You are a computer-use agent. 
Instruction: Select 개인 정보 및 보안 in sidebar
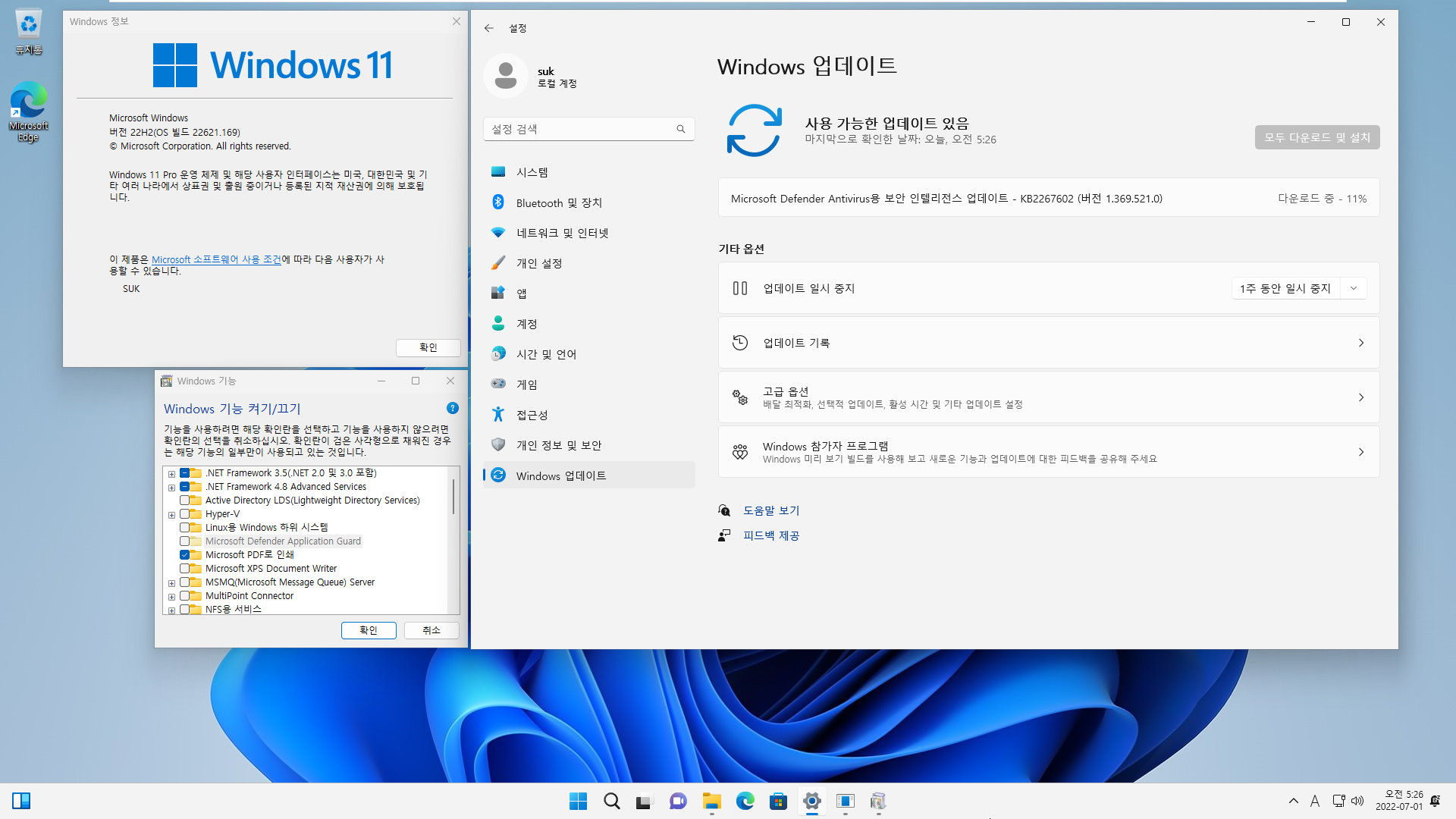(588, 445)
